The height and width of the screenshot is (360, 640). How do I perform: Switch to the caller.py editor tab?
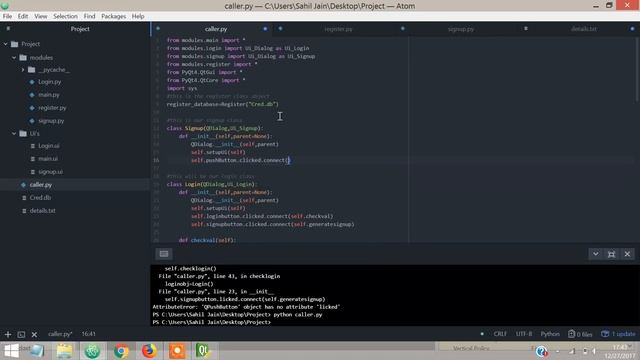coord(216,29)
